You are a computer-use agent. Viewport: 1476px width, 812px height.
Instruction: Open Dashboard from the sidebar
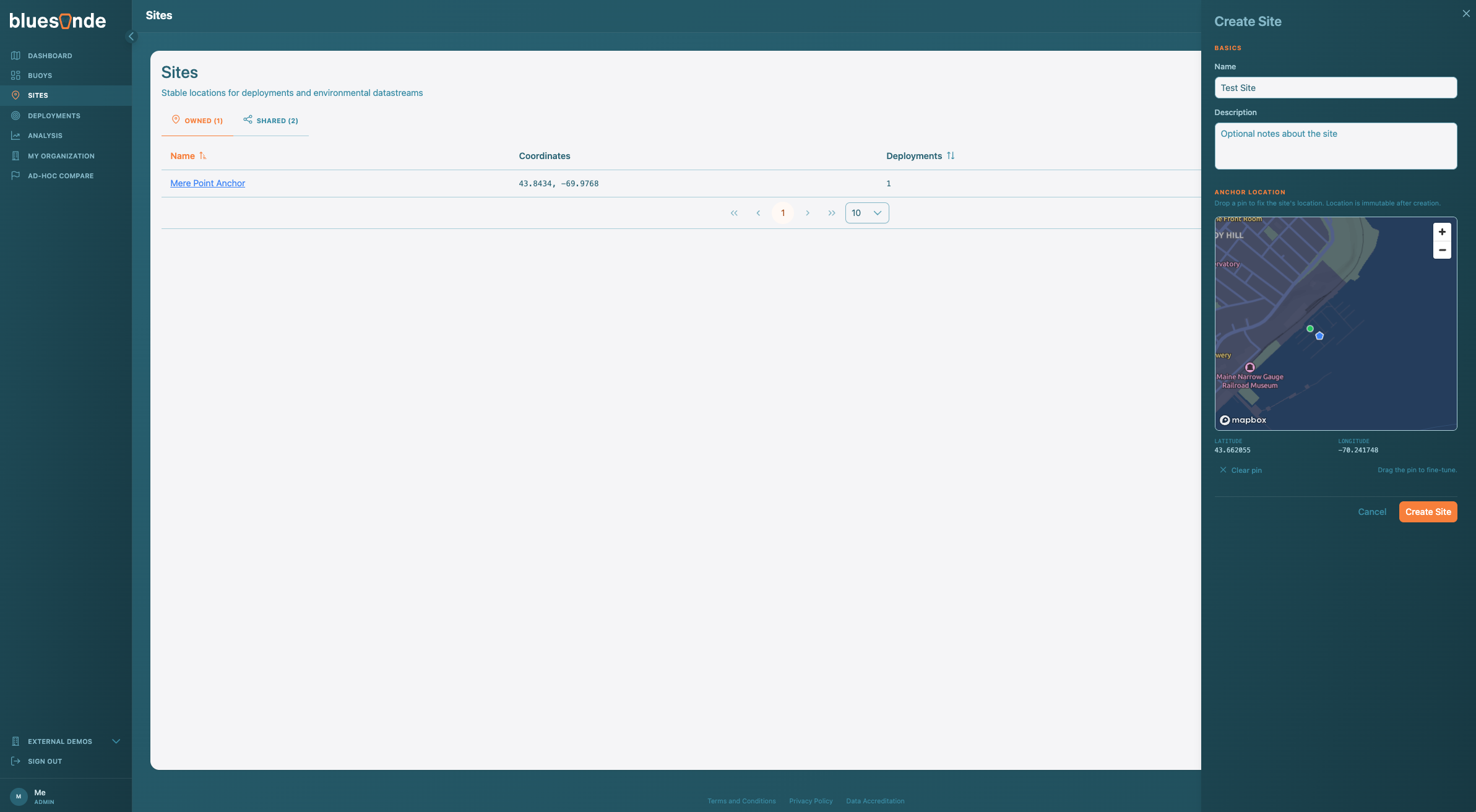click(50, 56)
